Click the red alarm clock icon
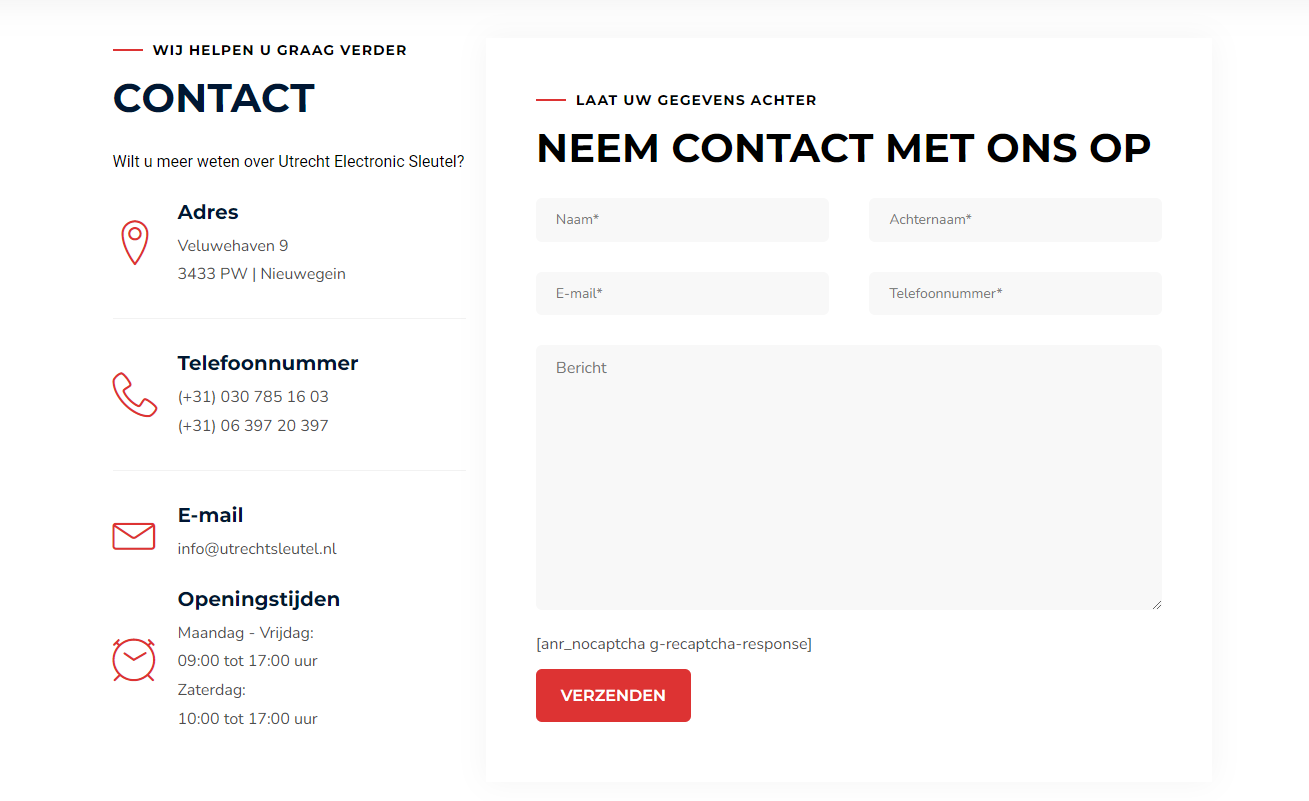This screenshot has width=1309, height=801. tap(134, 660)
